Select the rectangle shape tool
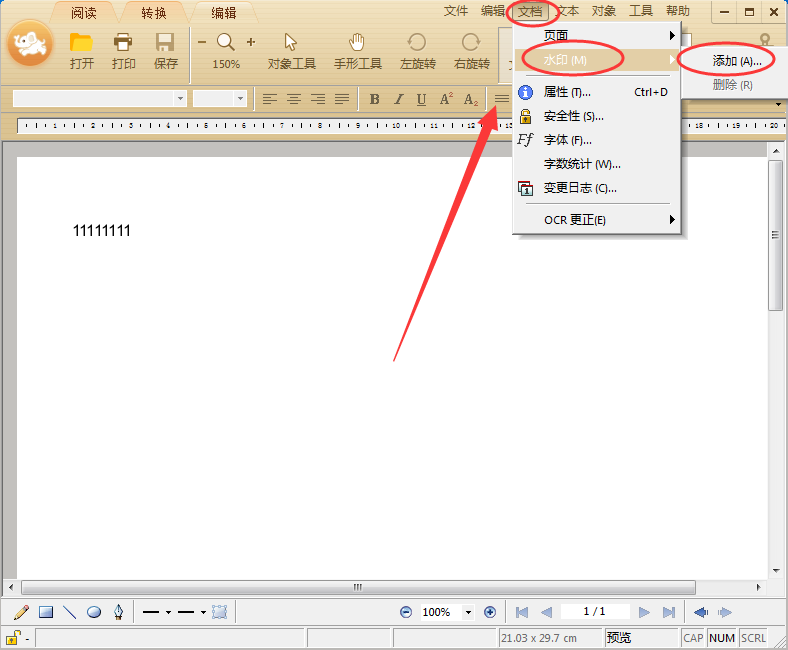 click(46, 612)
